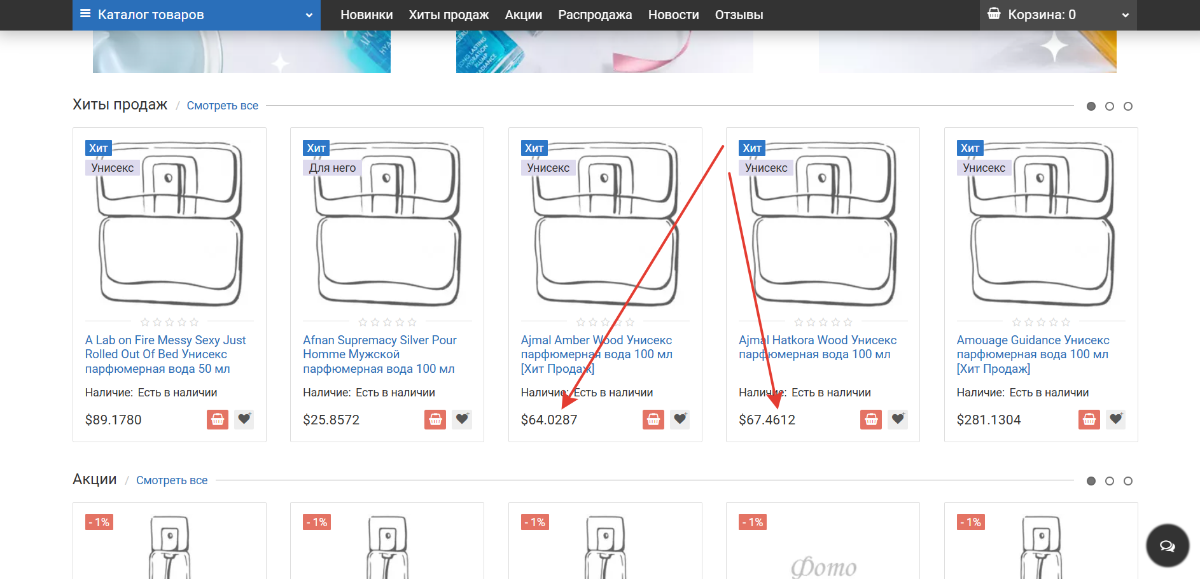Open the Хиты продаж menu item

[x=449, y=15]
